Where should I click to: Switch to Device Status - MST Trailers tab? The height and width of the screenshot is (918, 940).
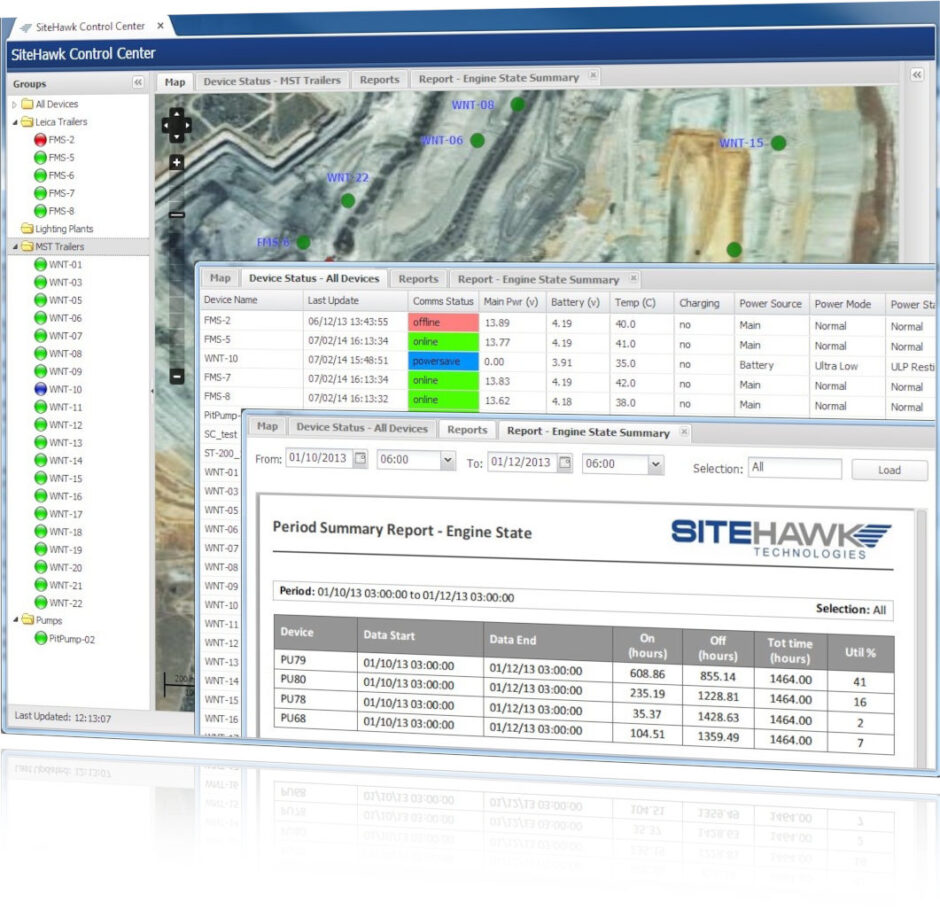point(272,80)
